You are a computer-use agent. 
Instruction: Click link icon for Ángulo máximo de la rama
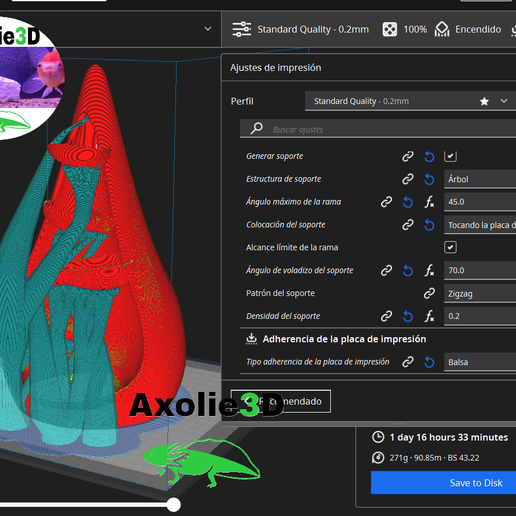386,202
